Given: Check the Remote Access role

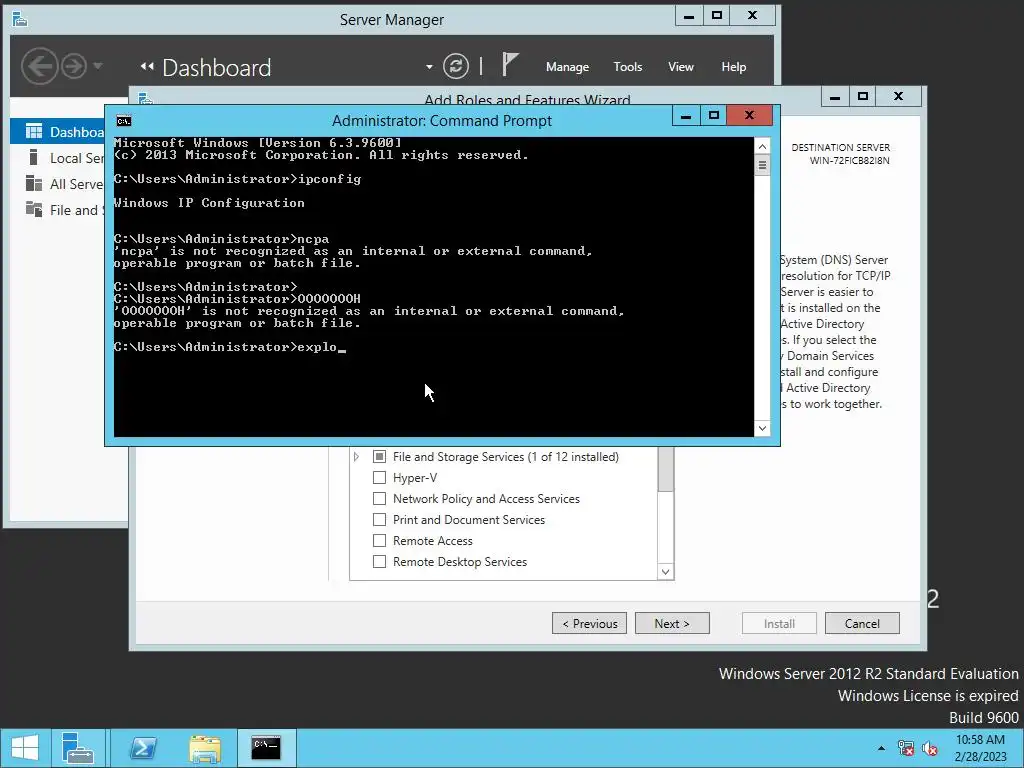Looking at the screenshot, I should pos(379,540).
